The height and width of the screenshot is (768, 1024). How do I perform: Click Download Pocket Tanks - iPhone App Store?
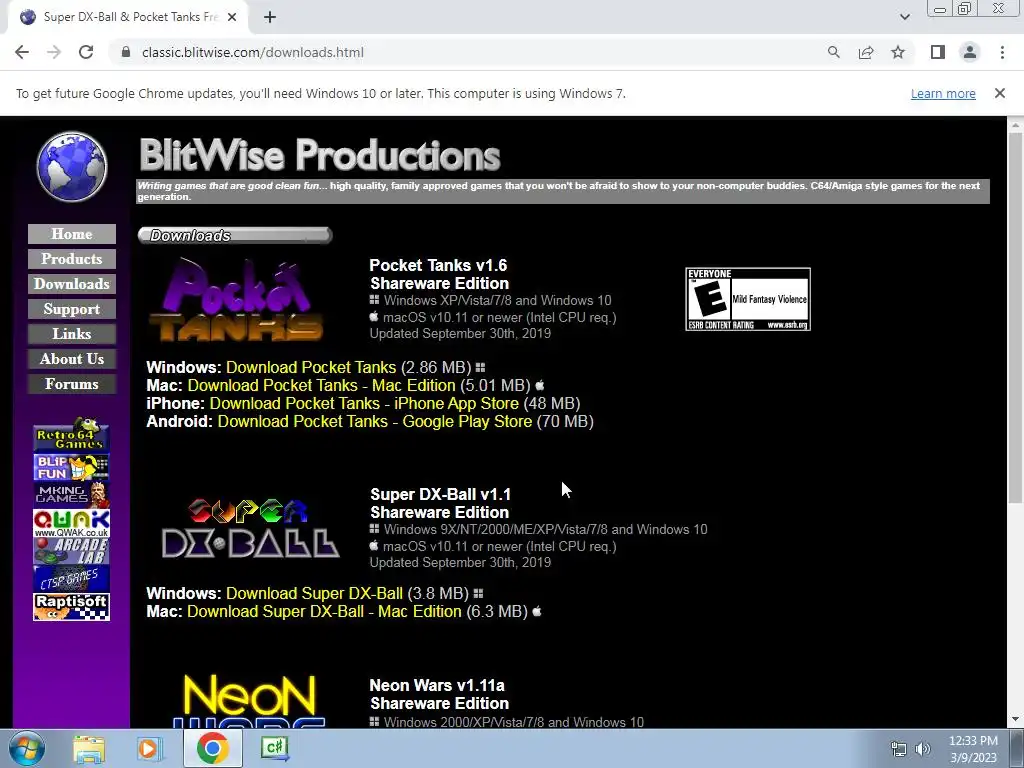pyautogui.click(x=364, y=404)
